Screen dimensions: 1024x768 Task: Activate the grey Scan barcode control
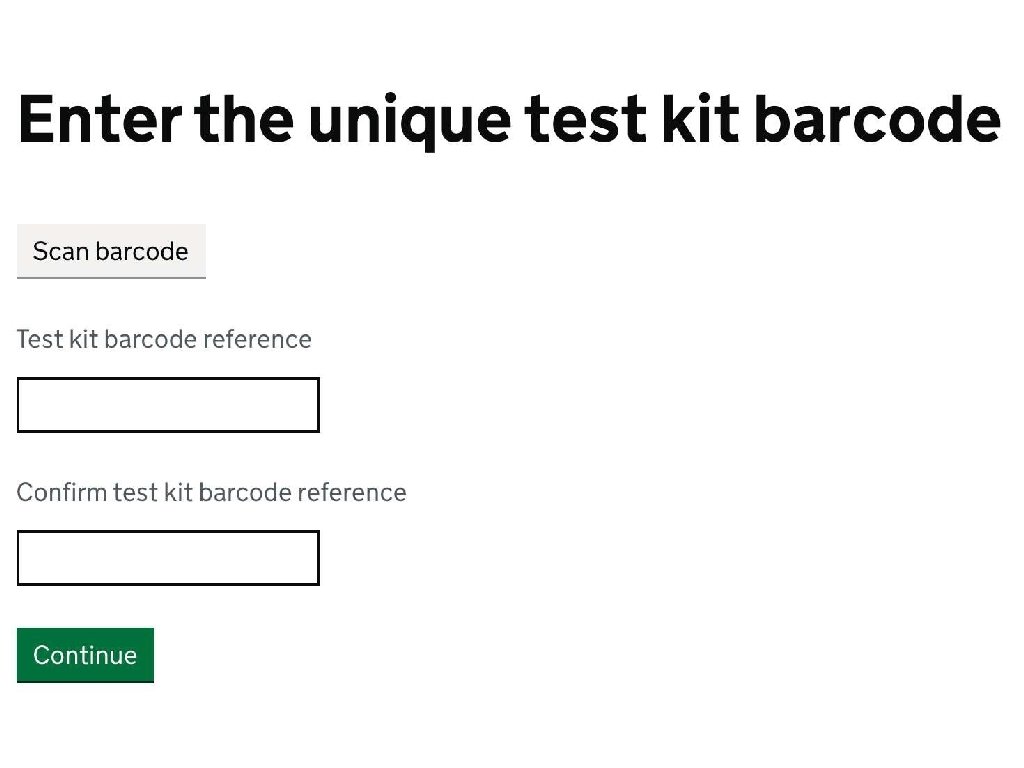click(x=111, y=251)
